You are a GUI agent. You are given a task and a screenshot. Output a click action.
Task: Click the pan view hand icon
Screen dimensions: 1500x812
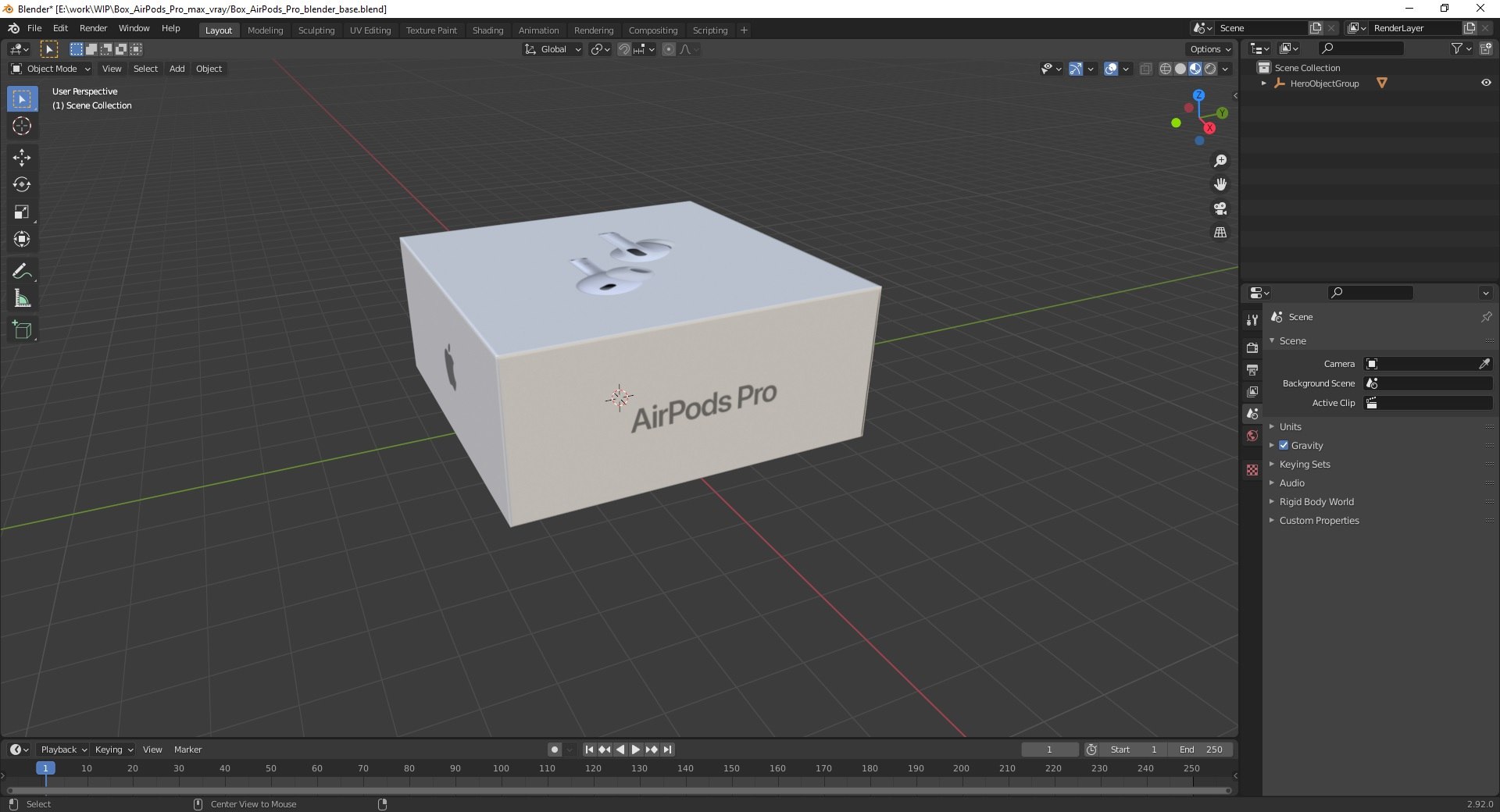pyautogui.click(x=1220, y=185)
